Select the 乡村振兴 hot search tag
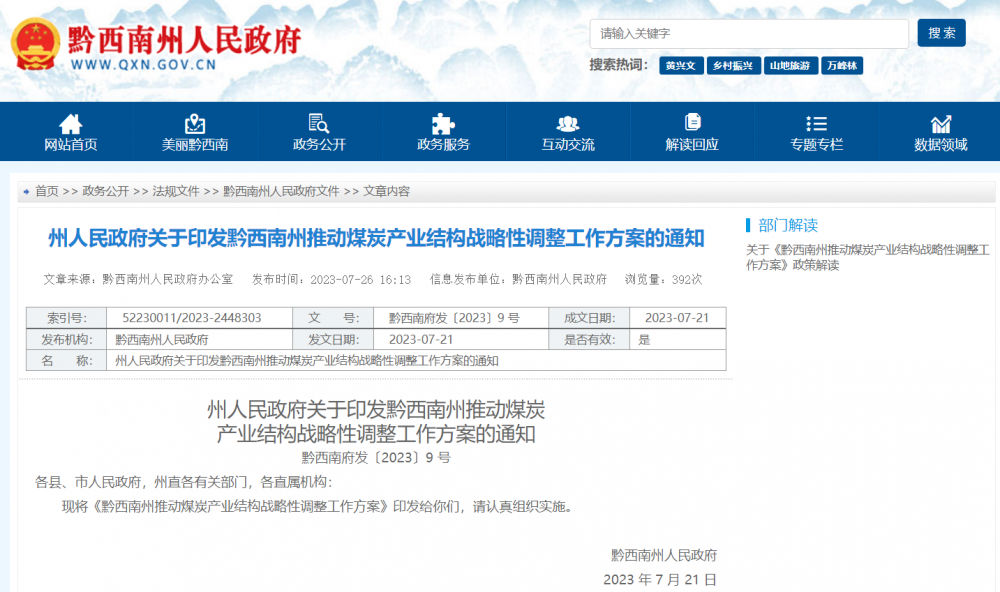 [733, 66]
